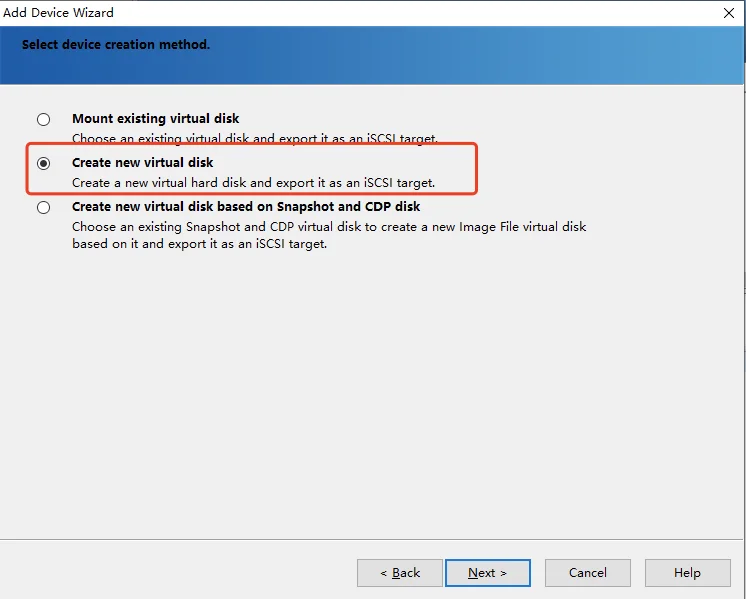Click 'Select device creation method.' heading text
The width and height of the screenshot is (746, 599).
(x=116, y=45)
